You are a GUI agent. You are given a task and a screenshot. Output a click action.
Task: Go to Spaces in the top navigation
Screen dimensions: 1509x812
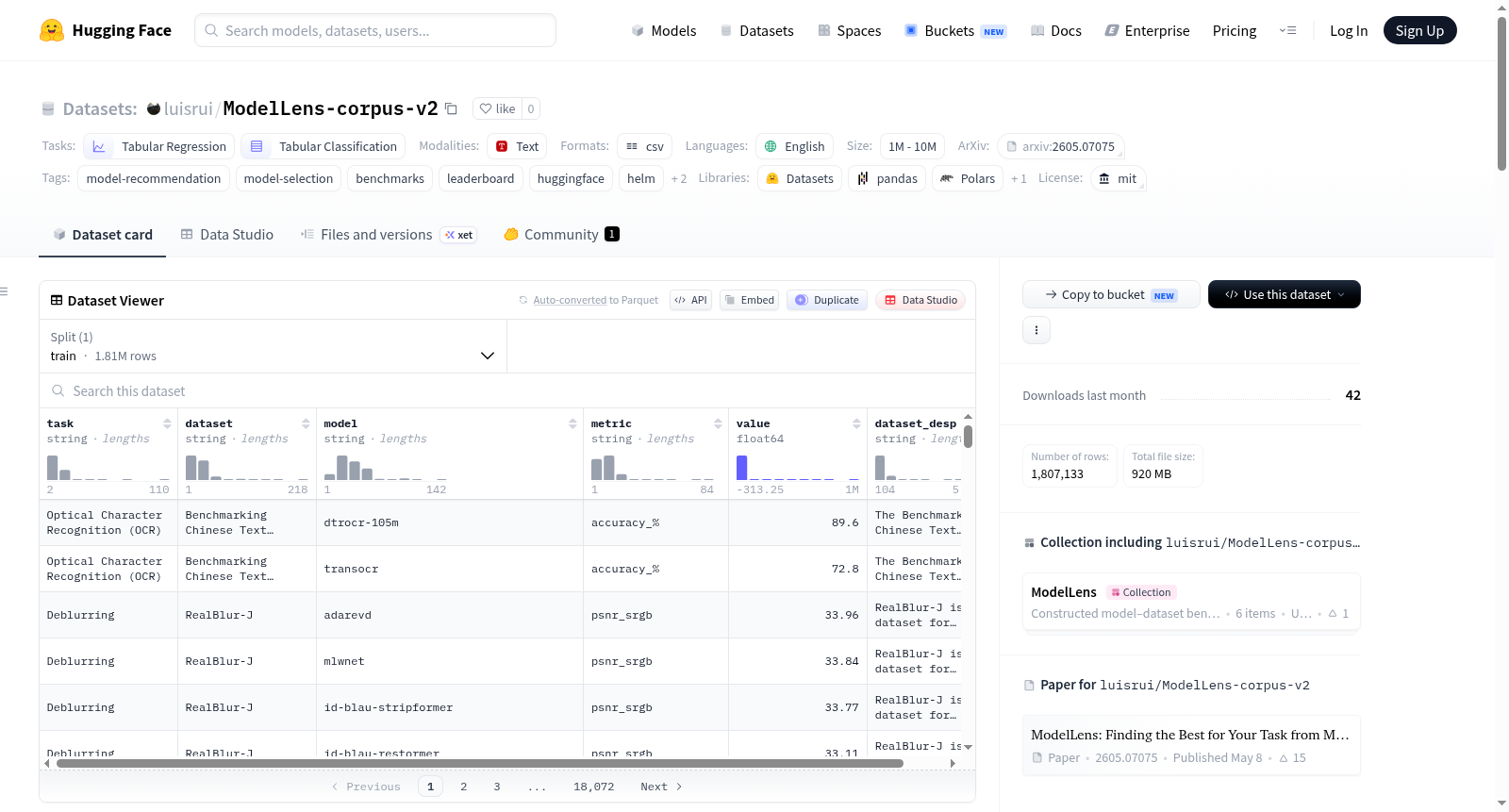[x=850, y=30]
